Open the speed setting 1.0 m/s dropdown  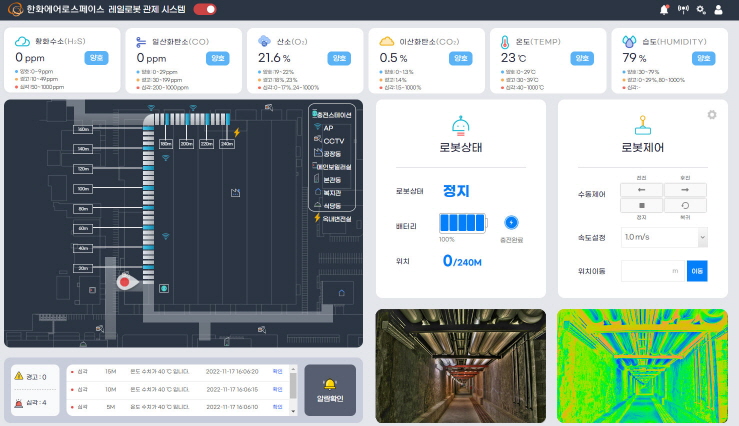point(664,237)
